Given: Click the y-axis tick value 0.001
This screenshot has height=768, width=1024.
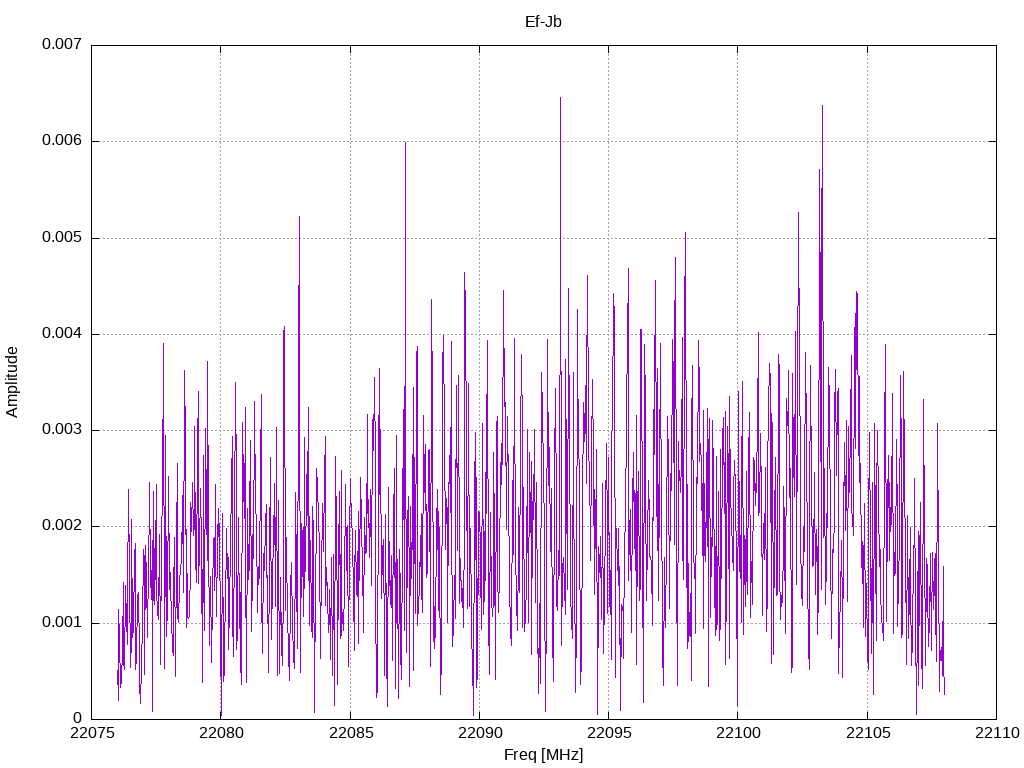Looking at the screenshot, I should coord(62,622).
